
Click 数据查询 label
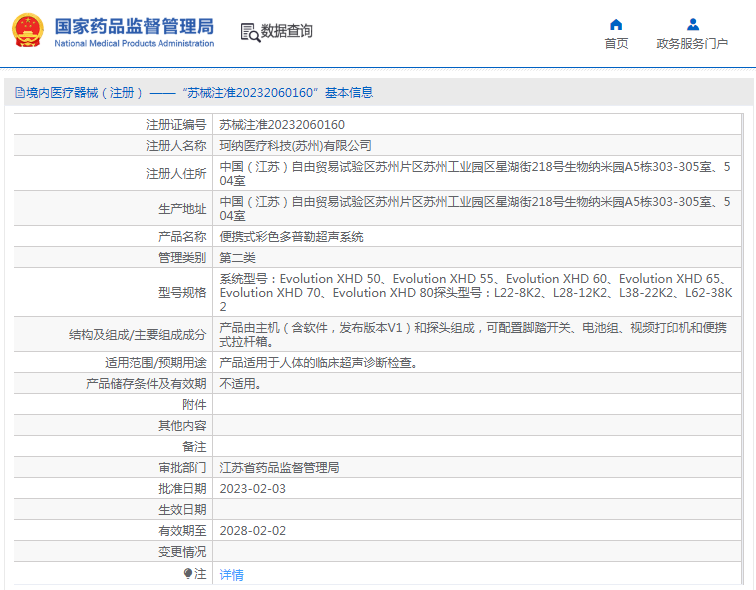(x=286, y=31)
